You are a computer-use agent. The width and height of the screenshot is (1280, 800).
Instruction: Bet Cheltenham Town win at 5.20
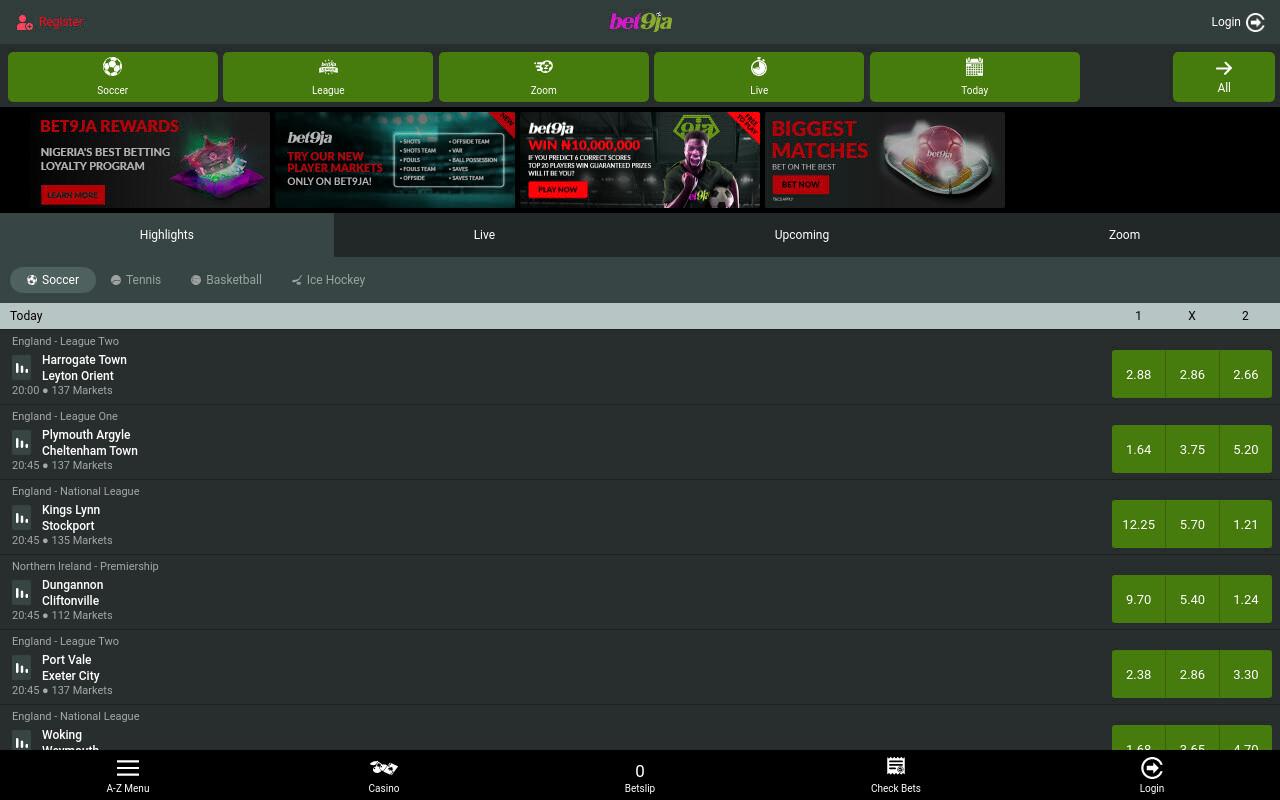coord(1246,449)
